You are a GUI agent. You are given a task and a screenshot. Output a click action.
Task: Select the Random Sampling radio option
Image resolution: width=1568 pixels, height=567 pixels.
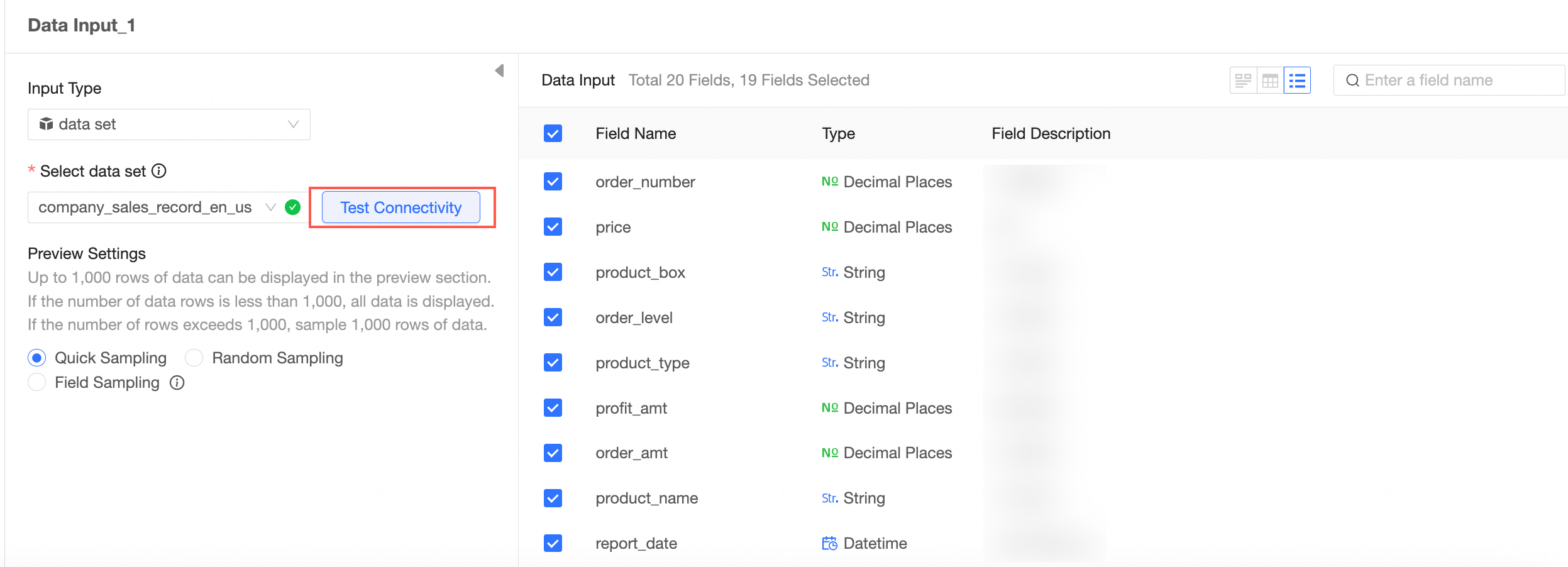[x=194, y=358]
